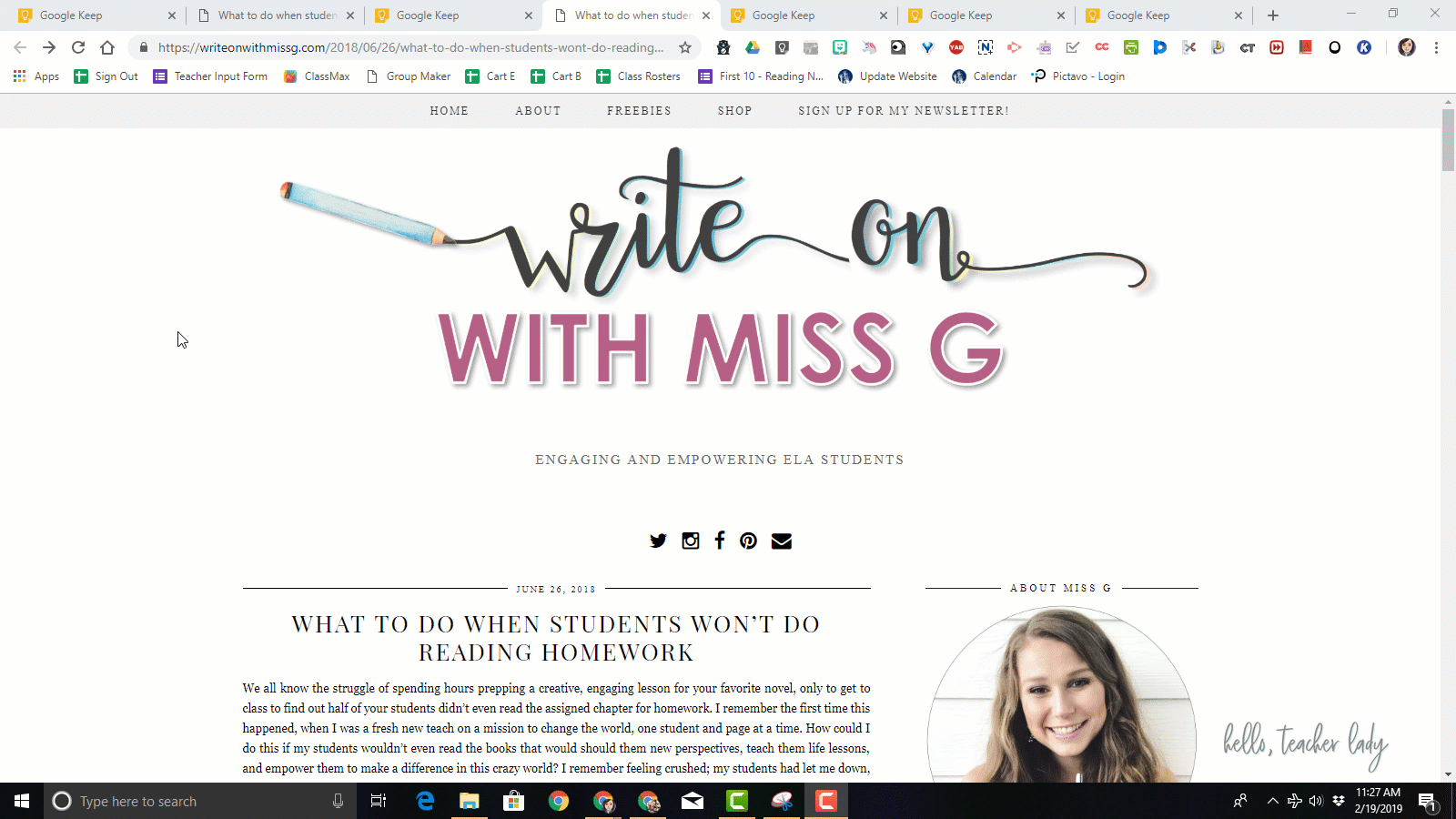
Task: Open the Cart B bookmark
Action: point(556,76)
